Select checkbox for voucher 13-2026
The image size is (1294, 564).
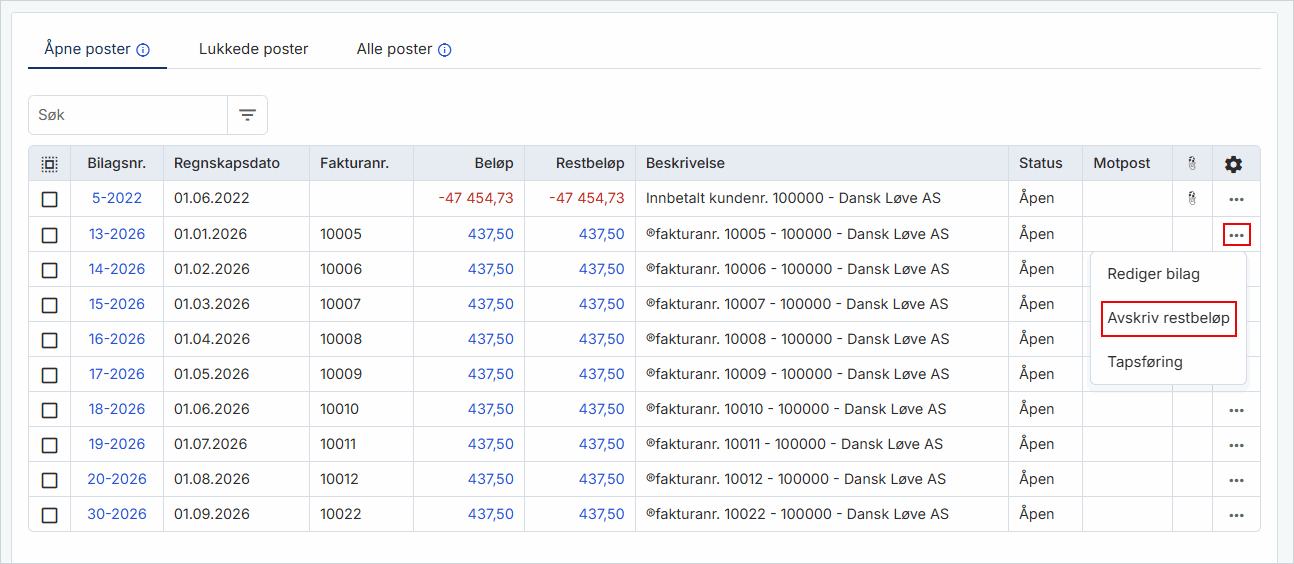[49, 235]
